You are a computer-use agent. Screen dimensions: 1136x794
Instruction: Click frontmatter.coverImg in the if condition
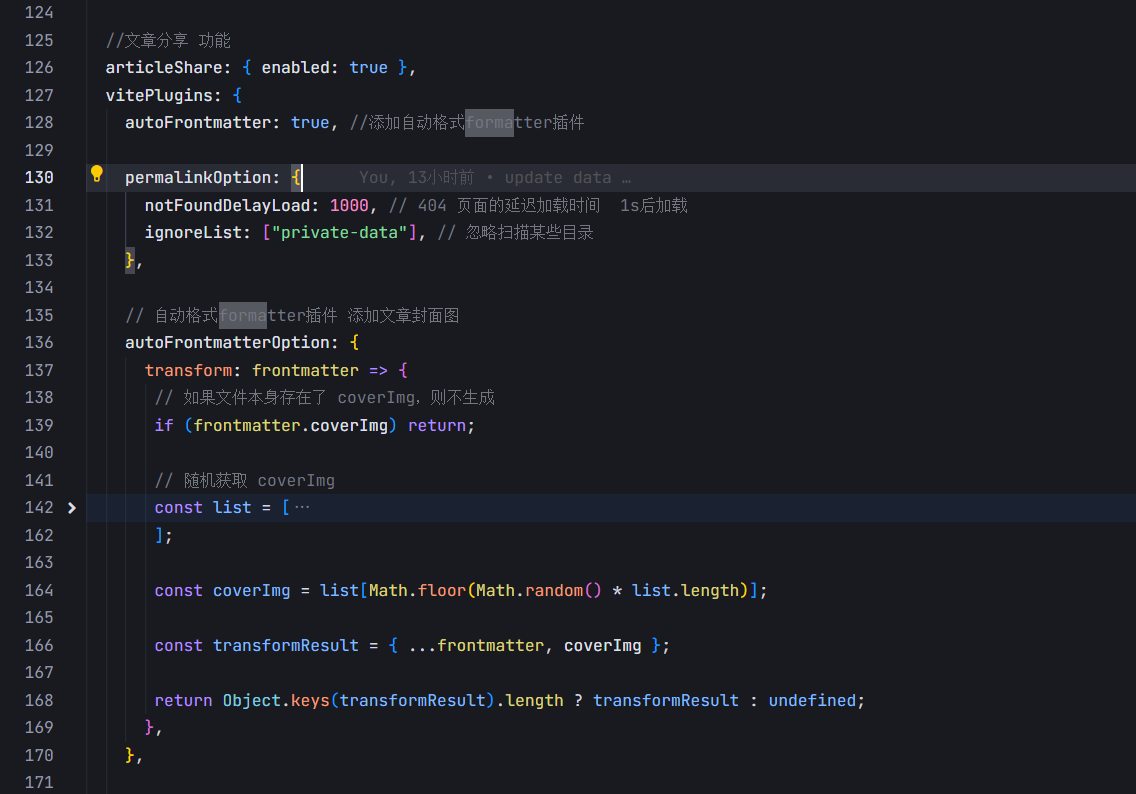coord(291,425)
